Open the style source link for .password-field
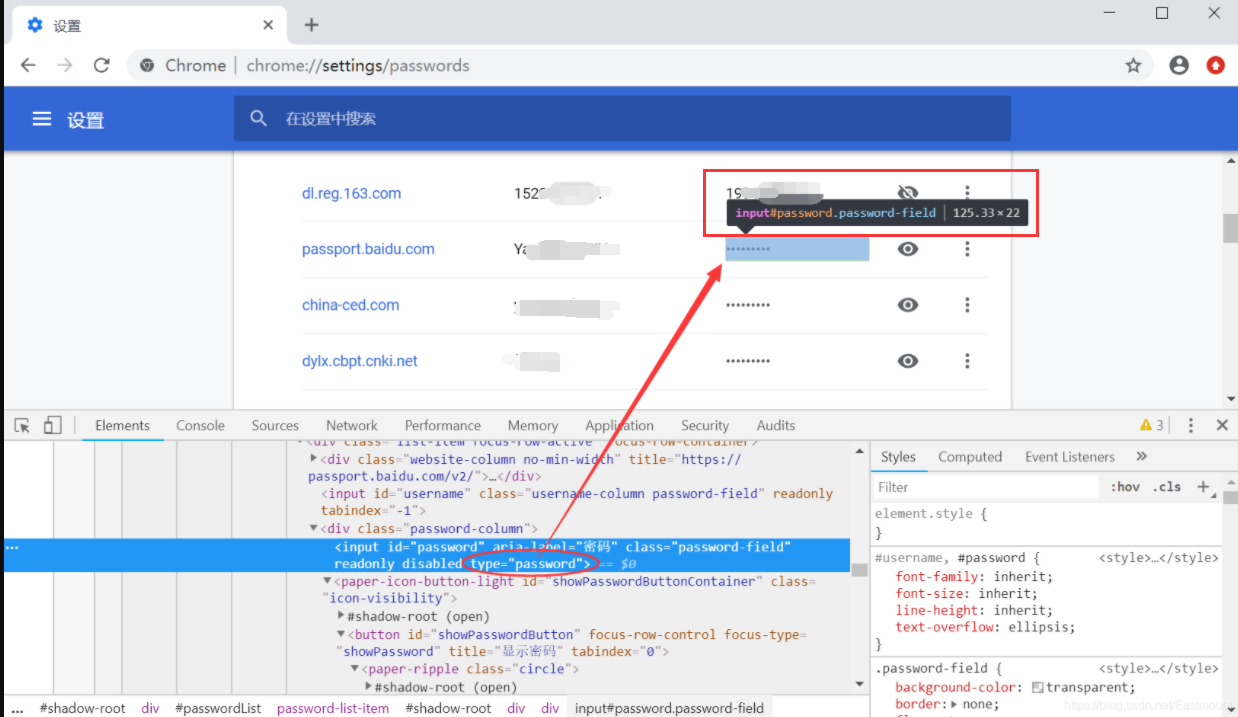 coord(1158,668)
